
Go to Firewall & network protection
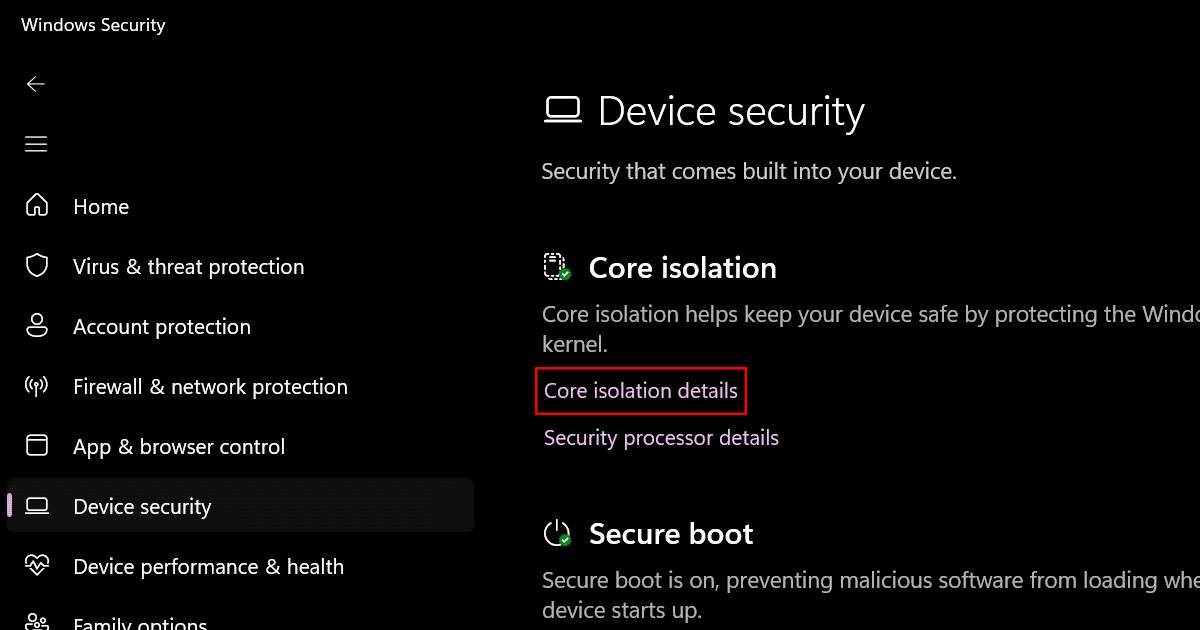pyautogui.click(x=210, y=387)
